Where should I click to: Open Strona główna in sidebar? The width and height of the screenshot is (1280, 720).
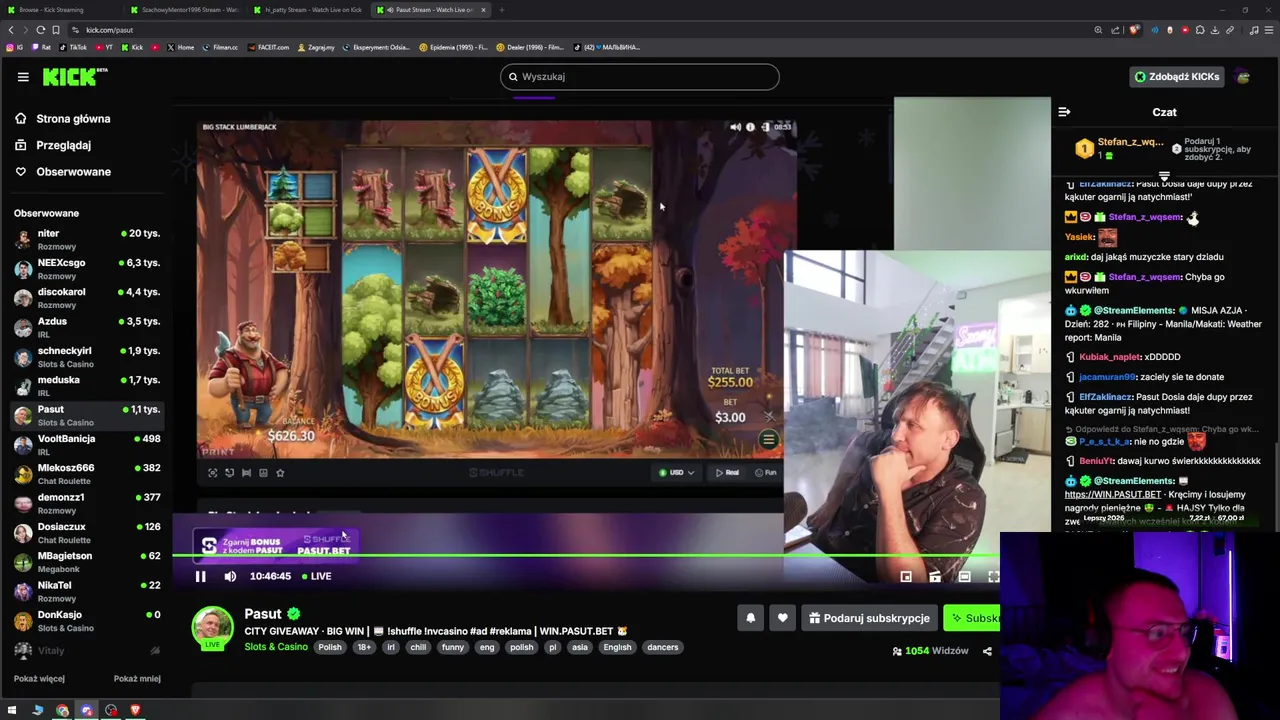[73, 119]
